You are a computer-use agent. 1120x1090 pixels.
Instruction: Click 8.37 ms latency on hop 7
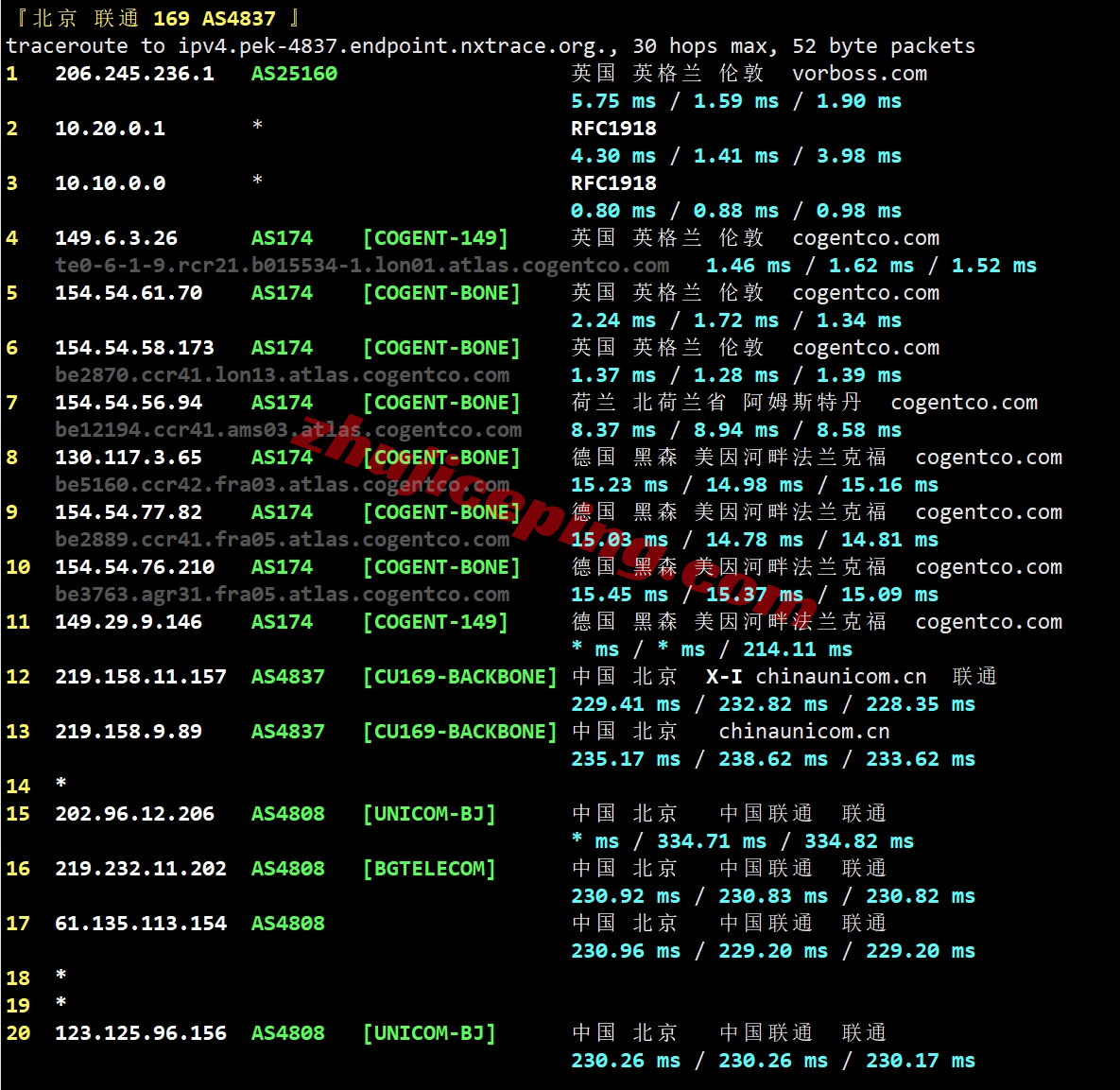click(x=613, y=430)
